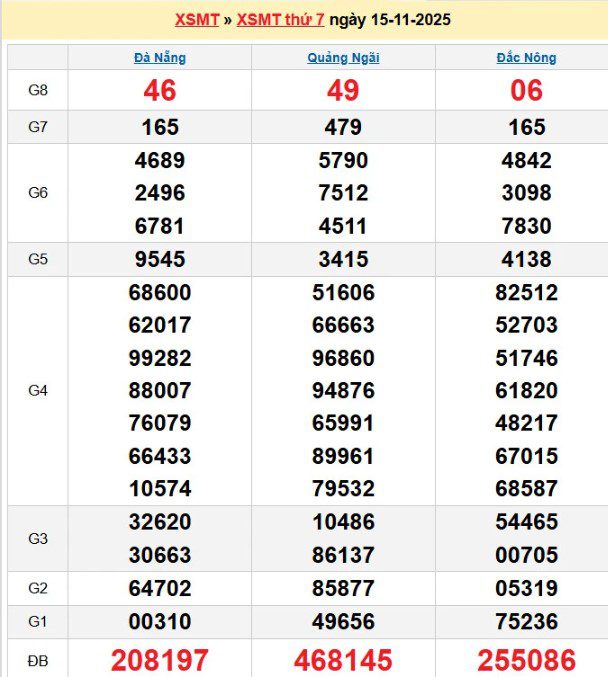Click the G3 number 54465
Screen dimensions: 608x677
(x=526, y=522)
